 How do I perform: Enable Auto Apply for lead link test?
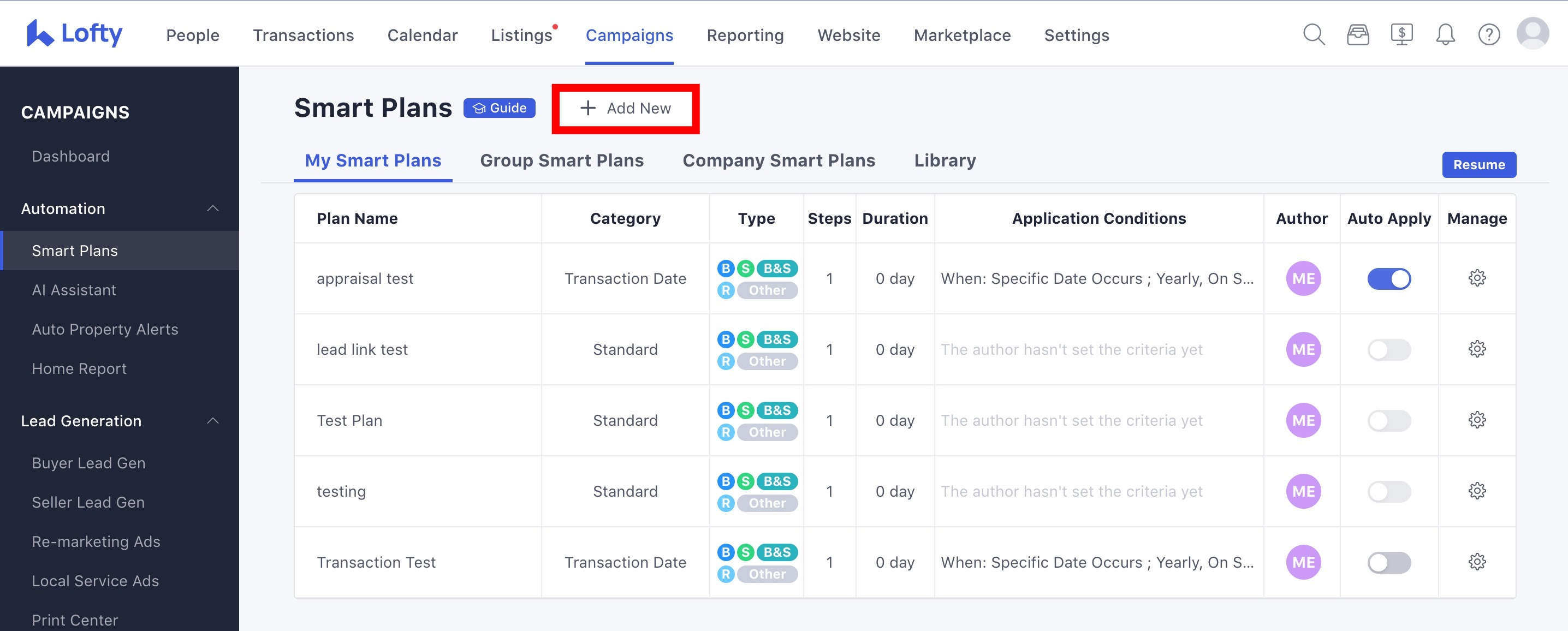coord(1389,349)
